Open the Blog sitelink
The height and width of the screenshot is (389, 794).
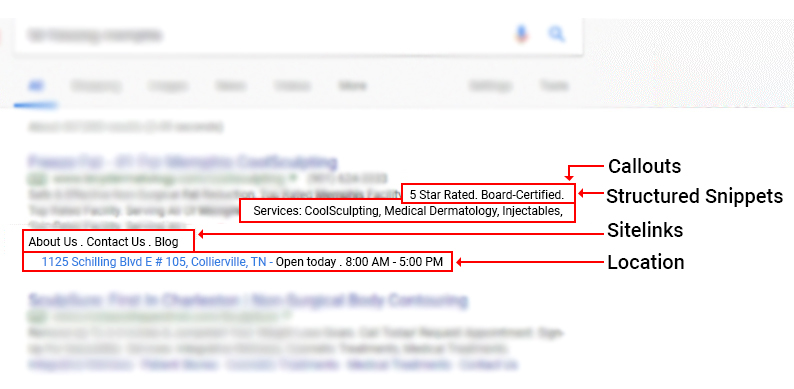pos(166,242)
